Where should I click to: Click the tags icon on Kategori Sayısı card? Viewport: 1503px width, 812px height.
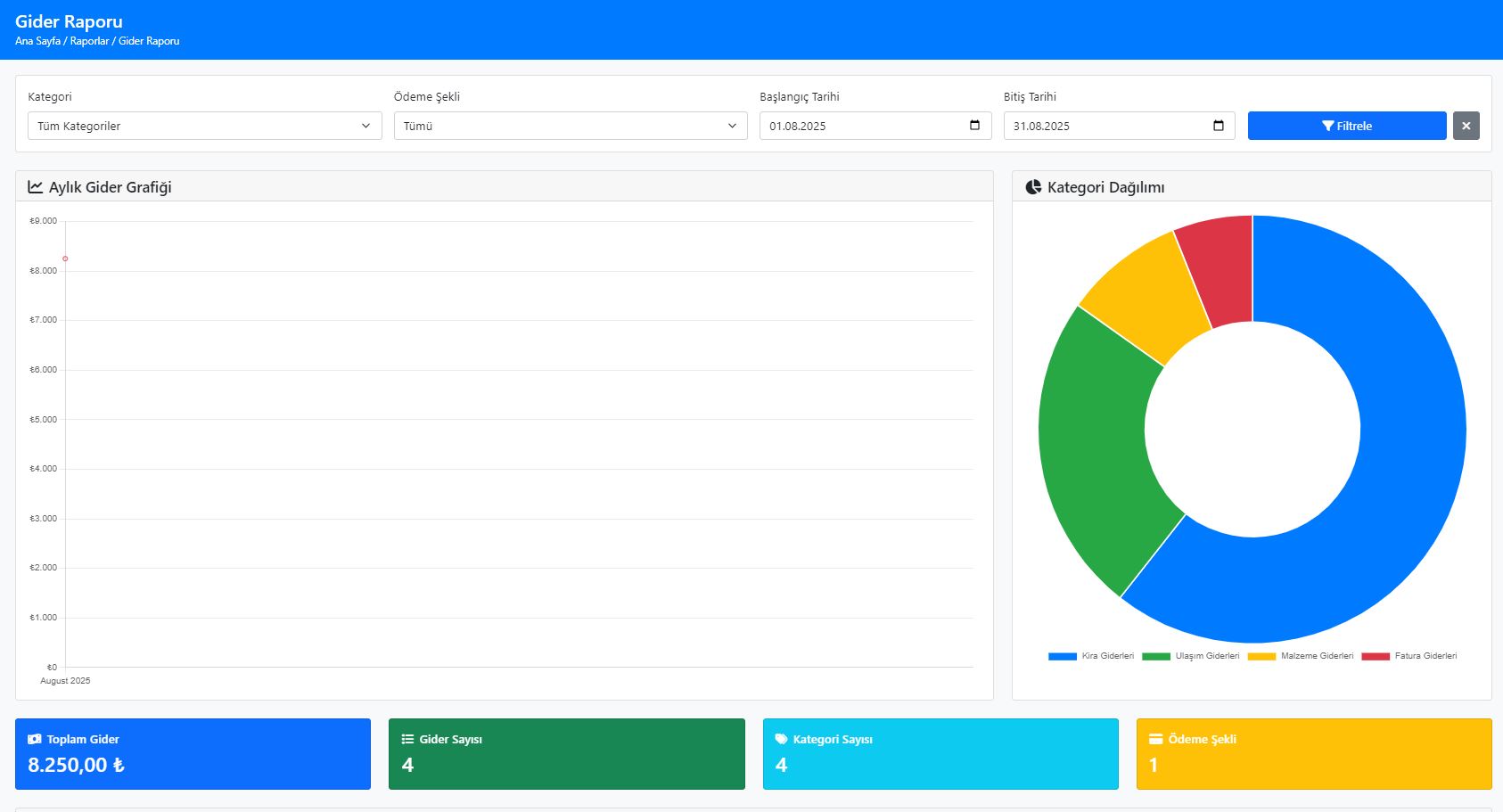pos(781,739)
